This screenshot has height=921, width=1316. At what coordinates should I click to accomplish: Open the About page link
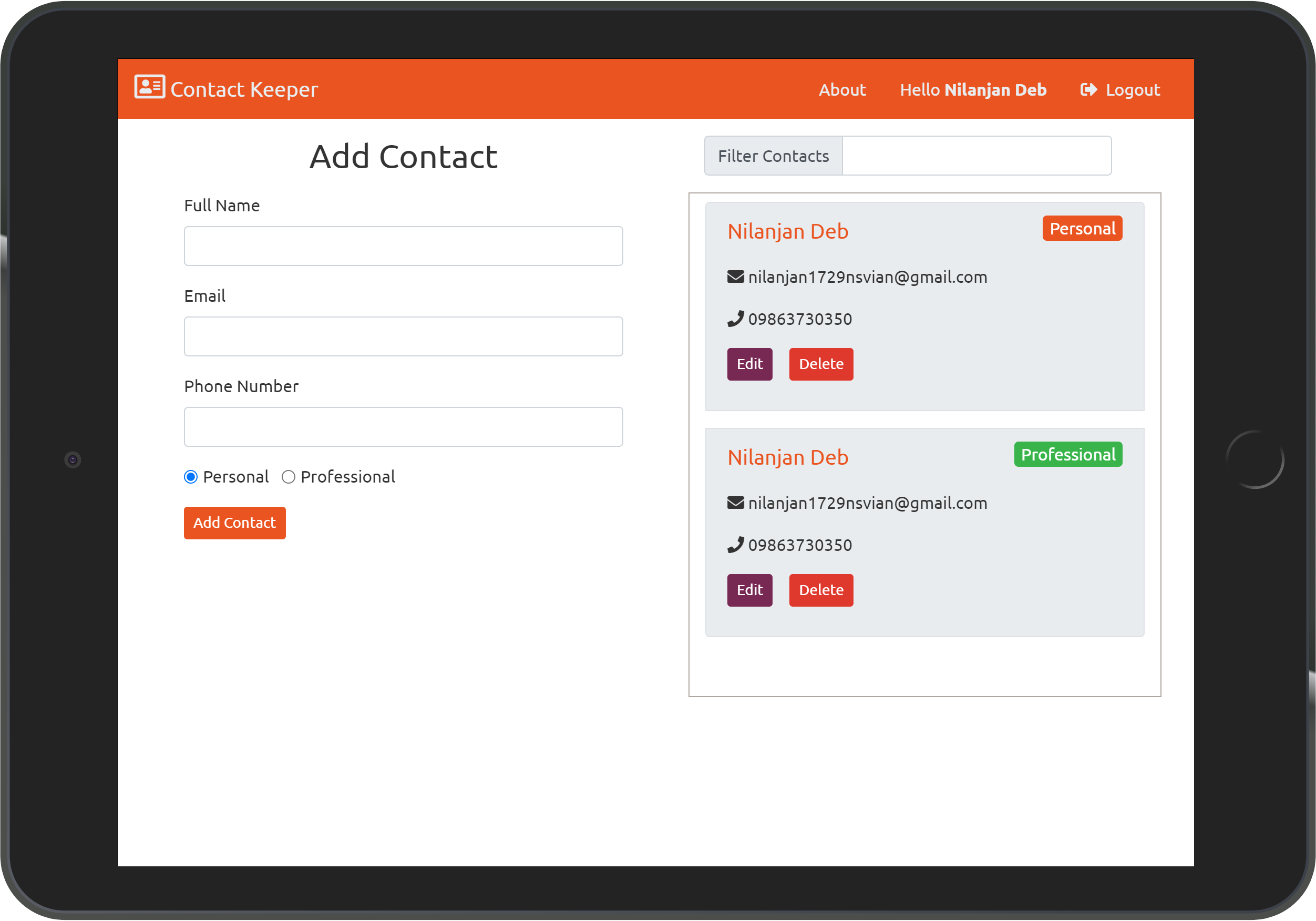[x=841, y=89]
